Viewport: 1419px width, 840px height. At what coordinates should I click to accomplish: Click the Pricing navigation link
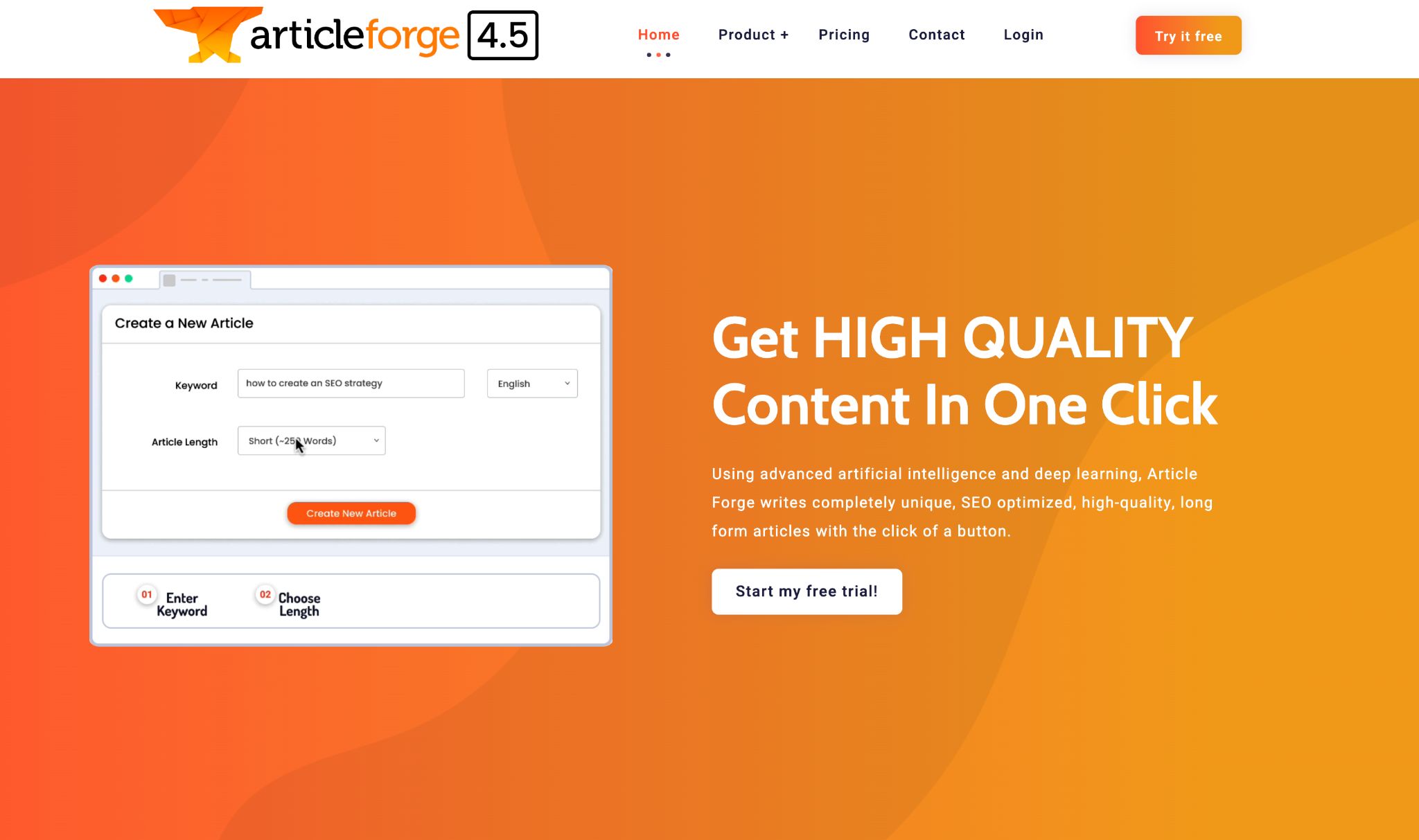pos(844,34)
